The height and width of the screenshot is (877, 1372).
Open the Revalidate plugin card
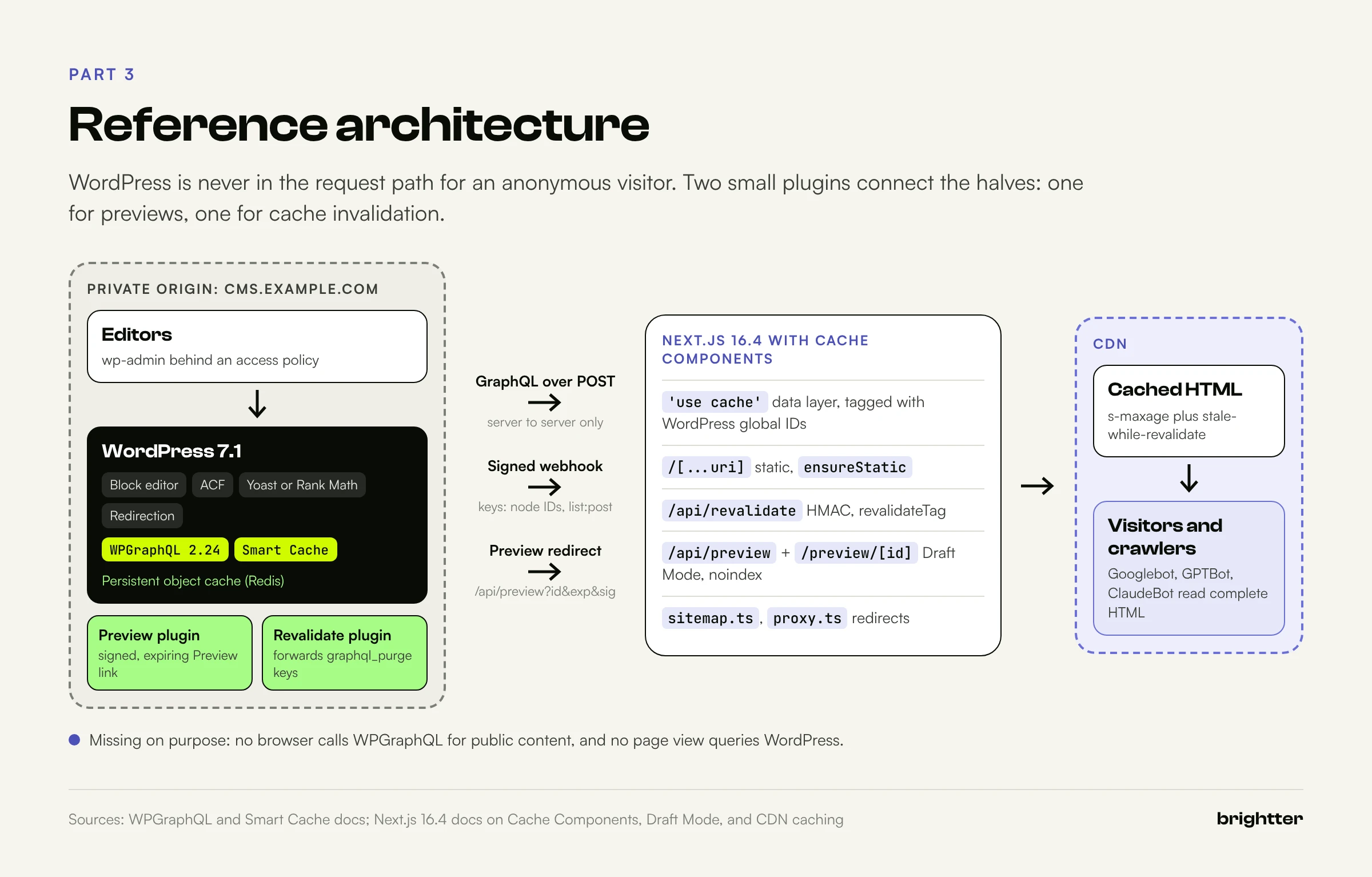345,653
